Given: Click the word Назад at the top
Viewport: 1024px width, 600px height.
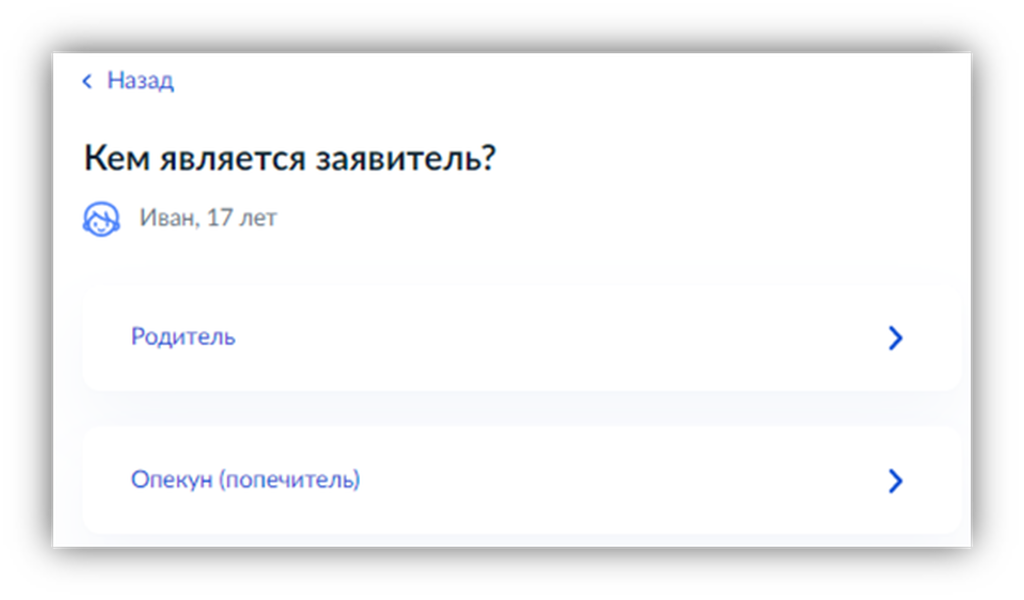Looking at the screenshot, I should coord(140,81).
